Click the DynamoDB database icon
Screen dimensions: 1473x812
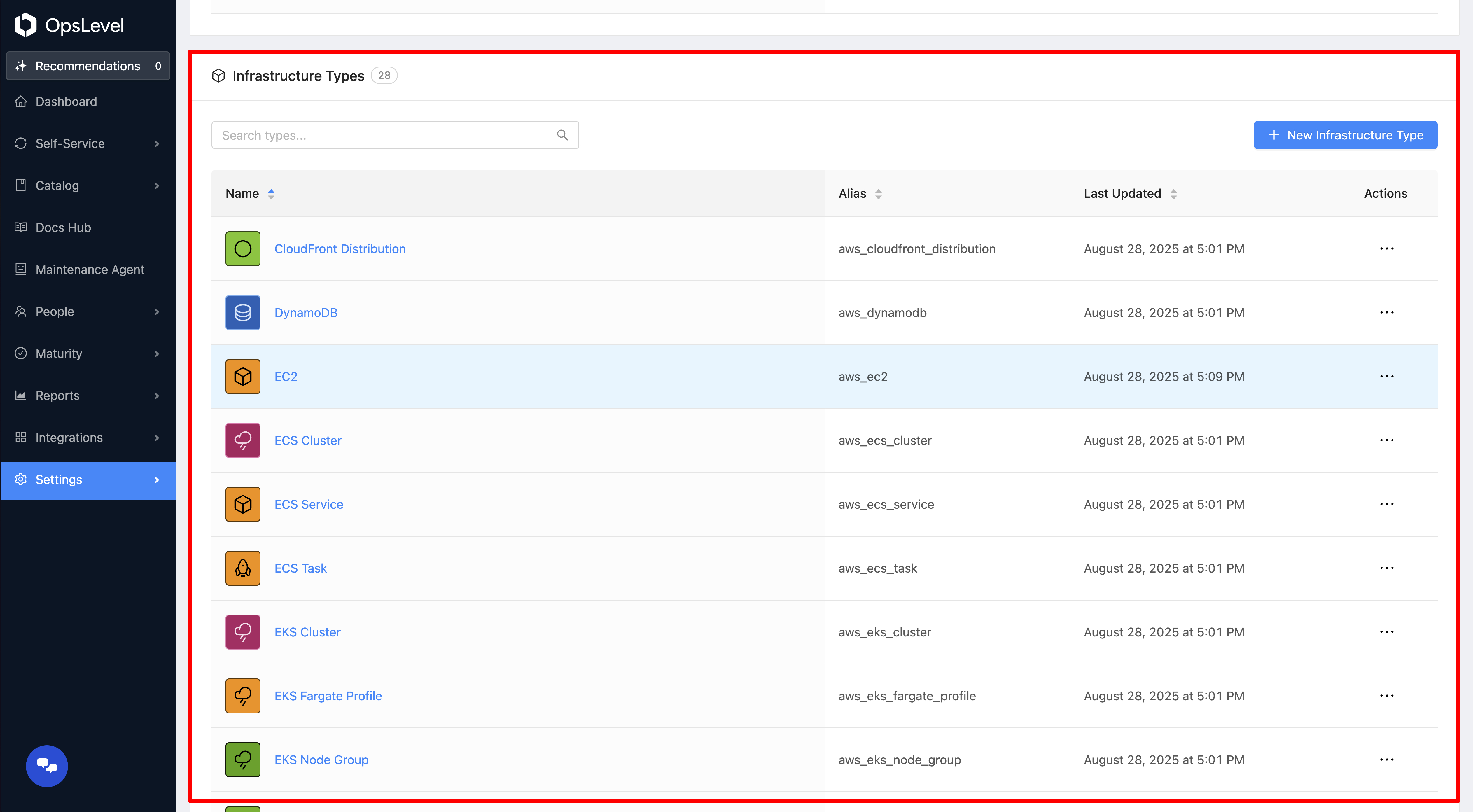click(242, 313)
